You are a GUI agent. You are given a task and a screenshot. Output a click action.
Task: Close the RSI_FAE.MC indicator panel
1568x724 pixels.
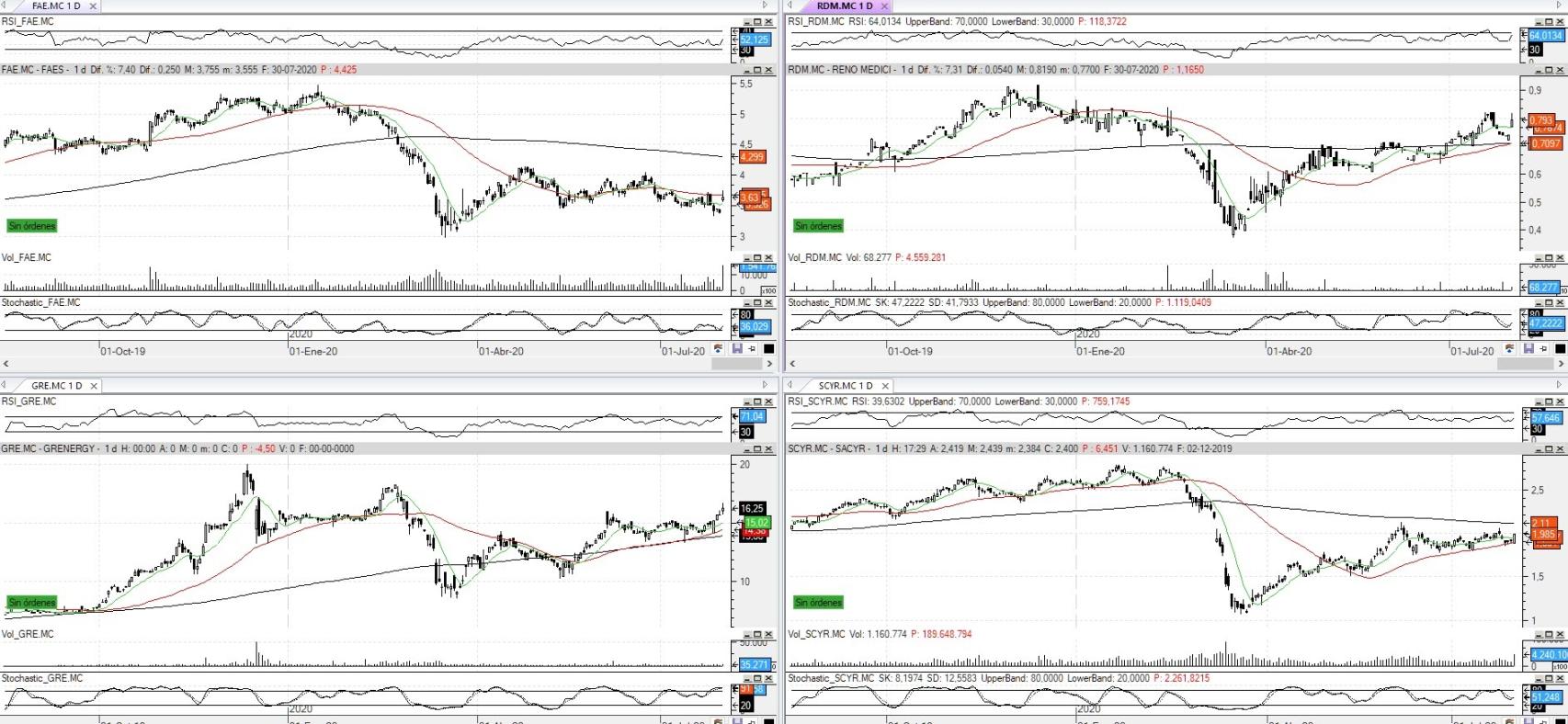pos(769,21)
